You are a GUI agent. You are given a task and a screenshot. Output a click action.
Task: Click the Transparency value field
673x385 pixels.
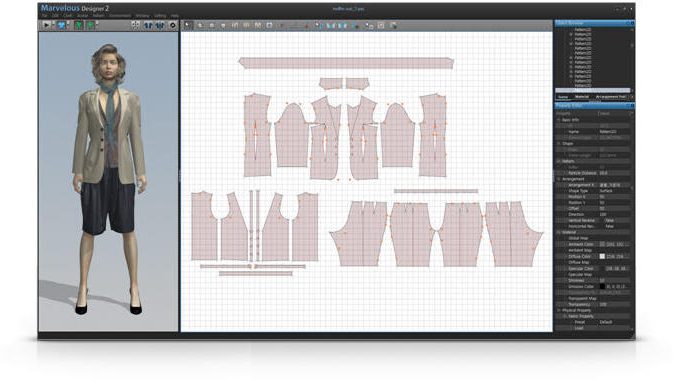point(614,304)
